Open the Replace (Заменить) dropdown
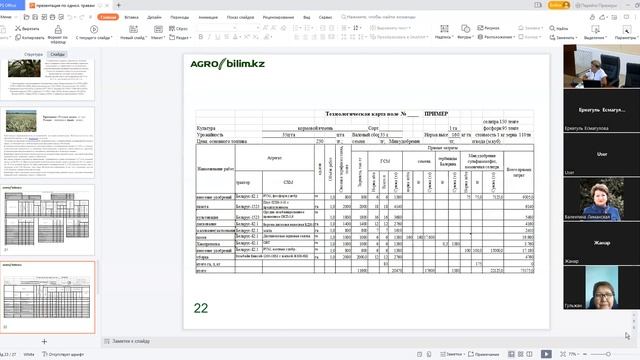640x360 pixels. tap(564, 37)
